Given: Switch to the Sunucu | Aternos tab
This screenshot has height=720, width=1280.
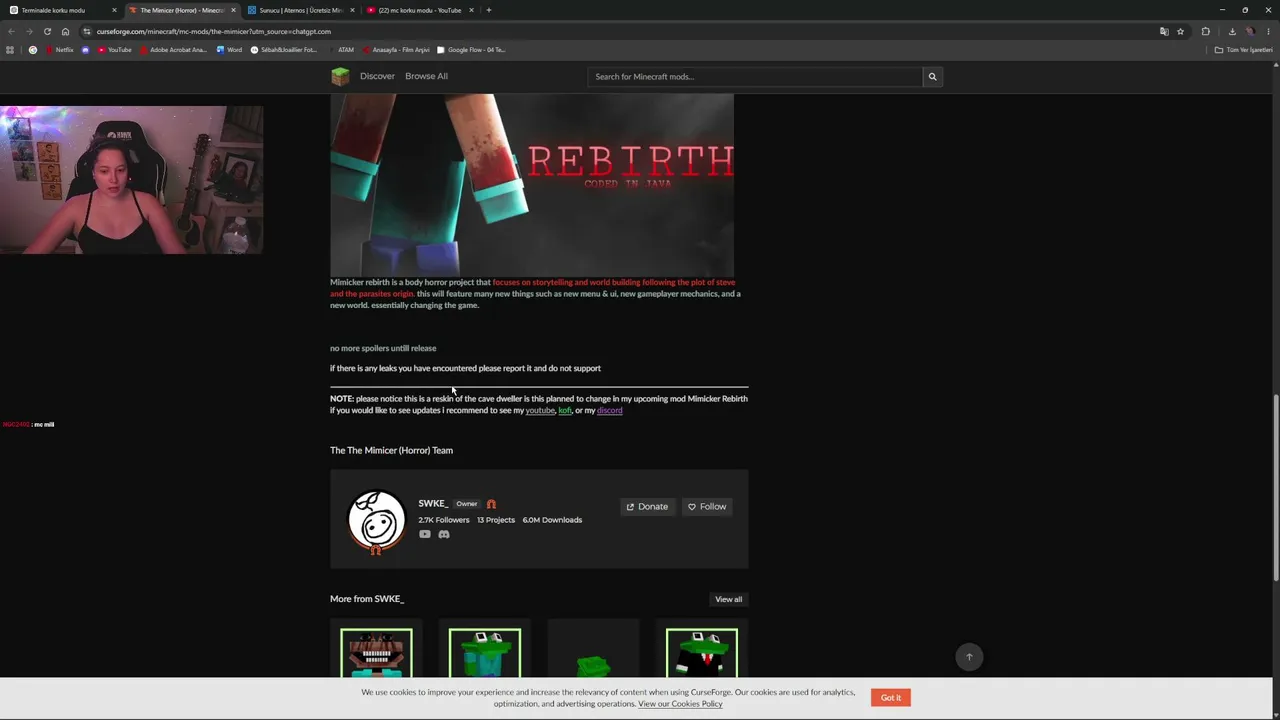Looking at the screenshot, I should [x=300, y=10].
